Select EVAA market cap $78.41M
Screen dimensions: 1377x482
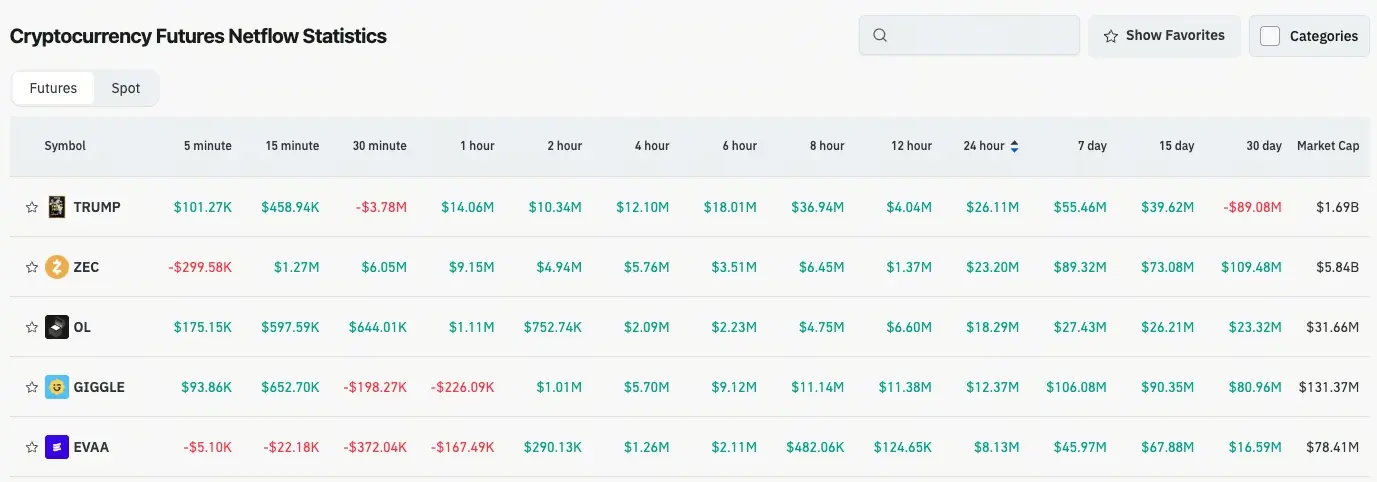click(x=1333, y=447)
